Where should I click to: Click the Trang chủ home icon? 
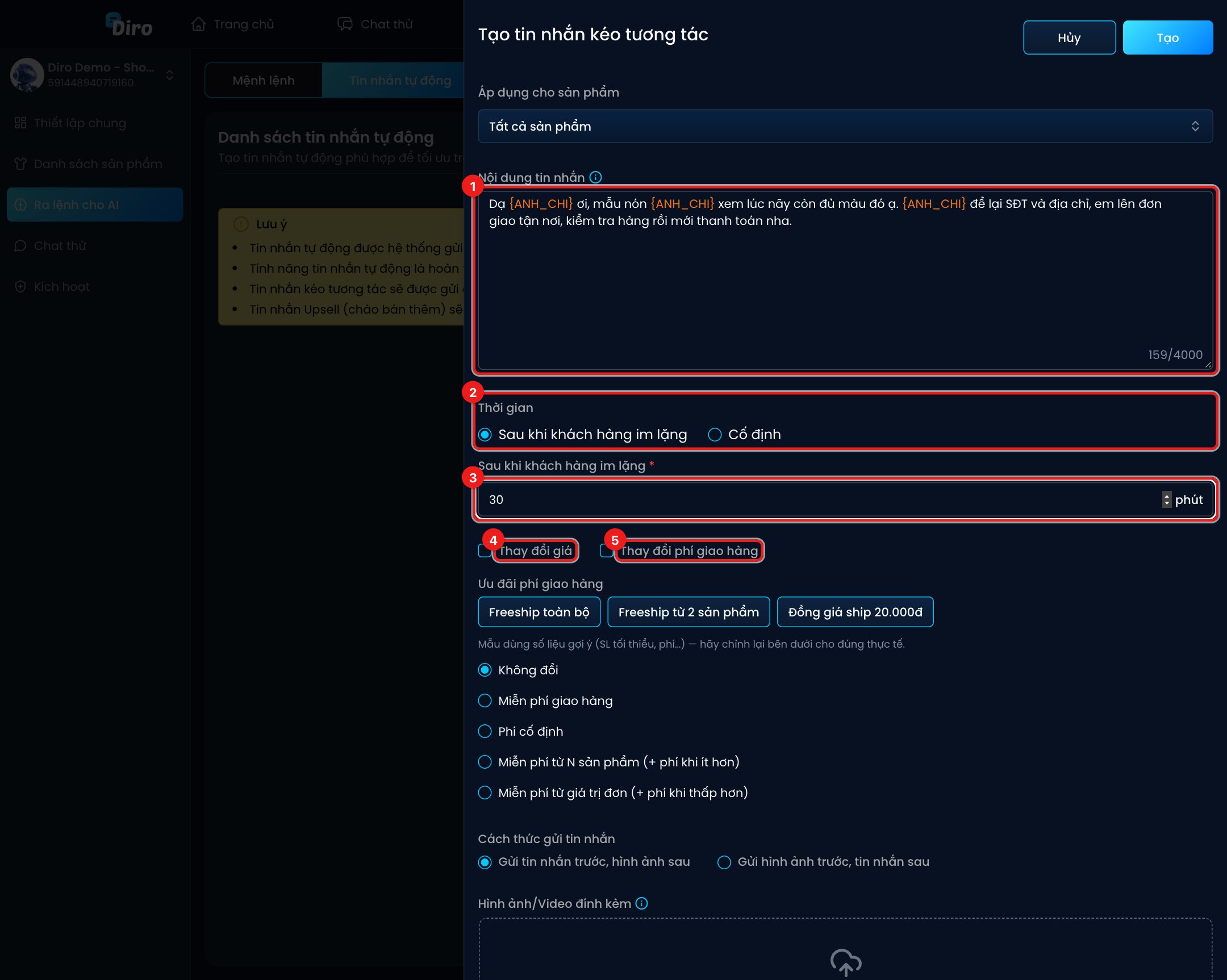198,24
